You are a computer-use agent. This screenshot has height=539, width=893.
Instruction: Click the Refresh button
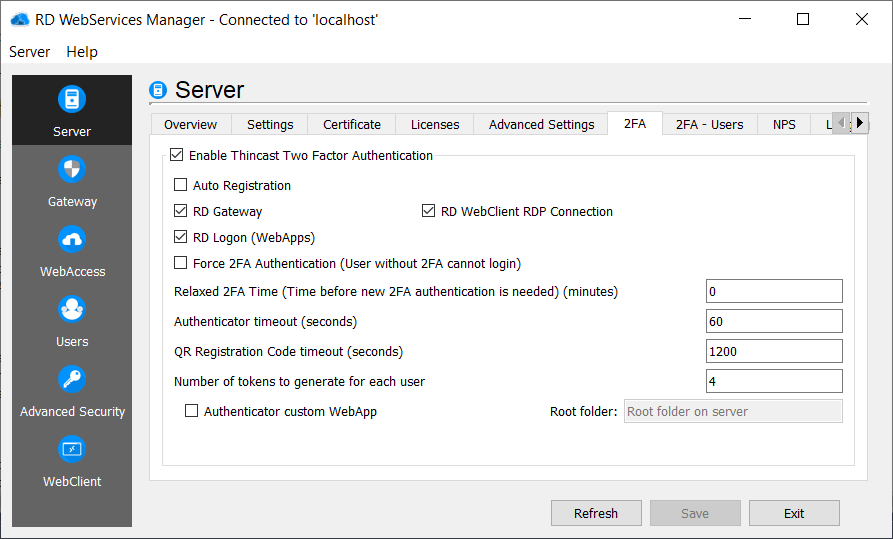tap(596, 513)
